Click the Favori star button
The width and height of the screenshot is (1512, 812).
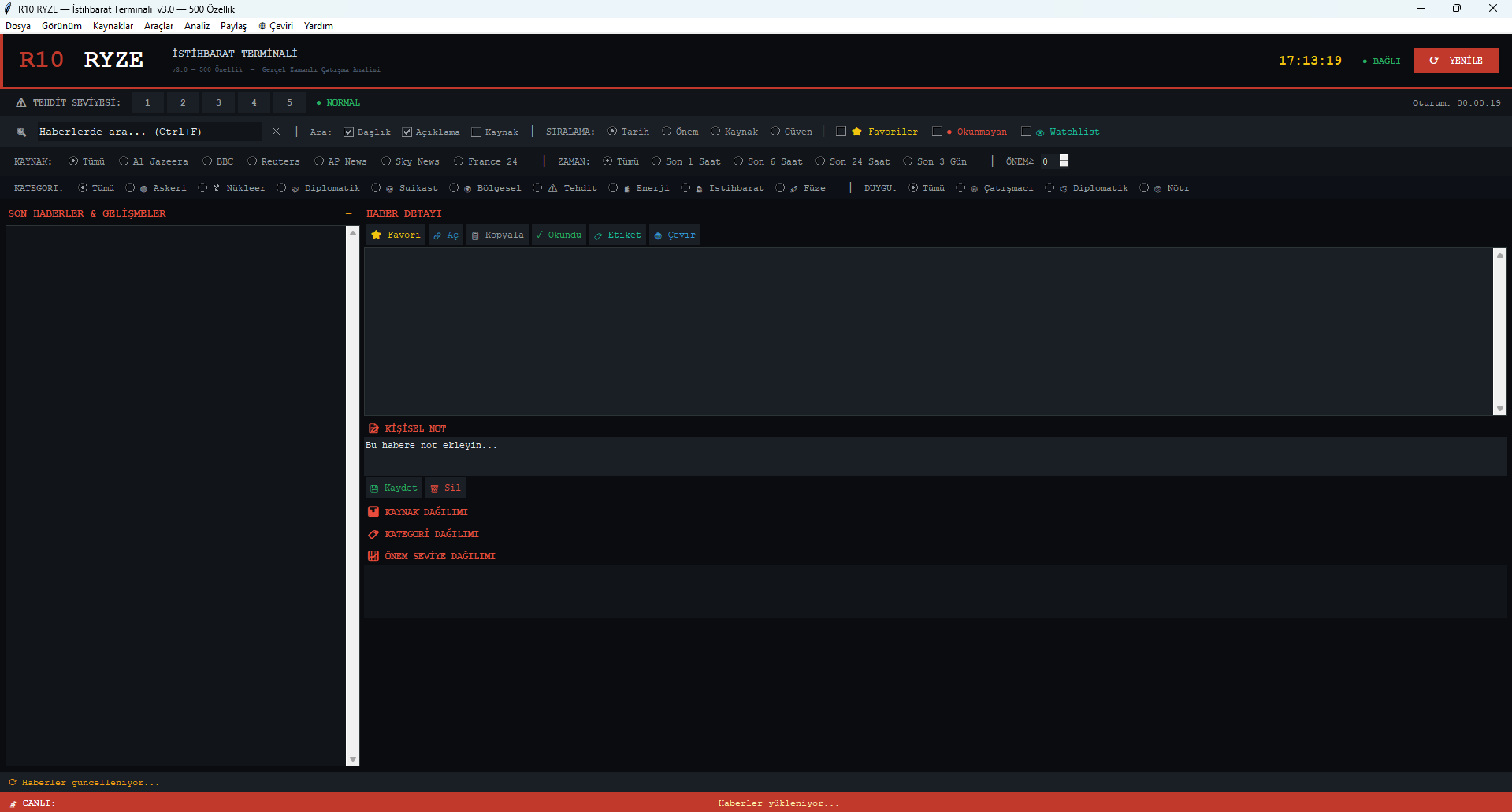click(x=396, y=235)
